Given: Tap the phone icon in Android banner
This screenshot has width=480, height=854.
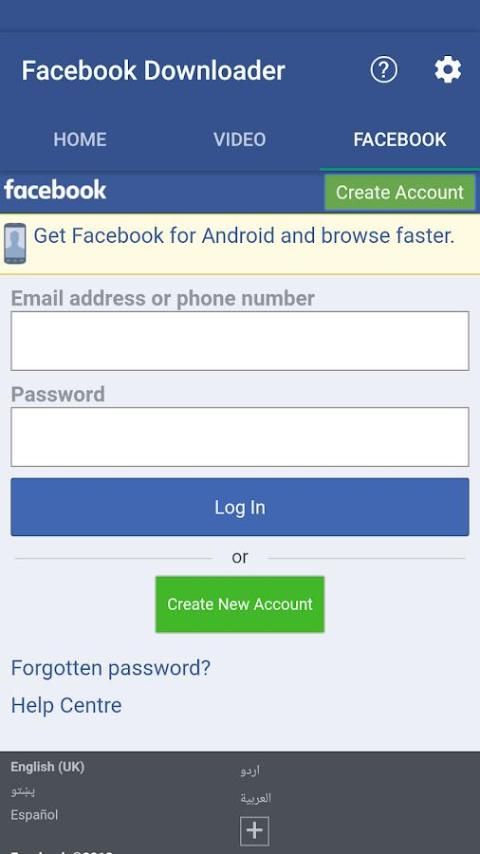Looking at the screenshot, I should click(15, 243).
